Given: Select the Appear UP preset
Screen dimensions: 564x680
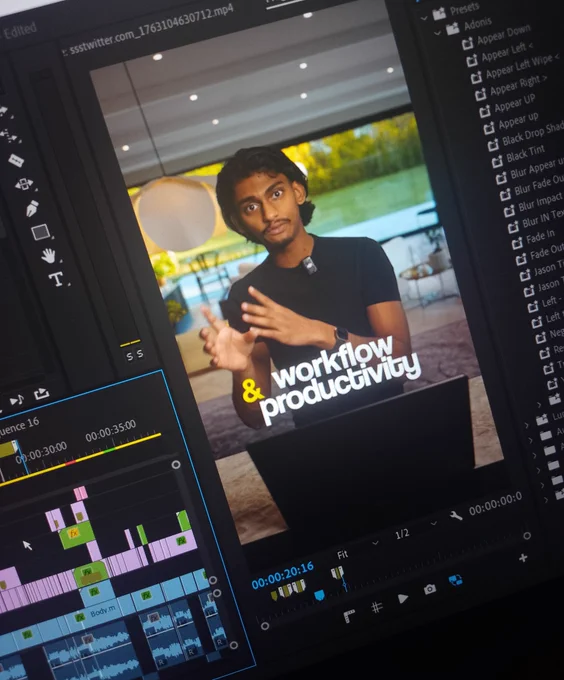Looking at the screenshot, I should (515, 103).
